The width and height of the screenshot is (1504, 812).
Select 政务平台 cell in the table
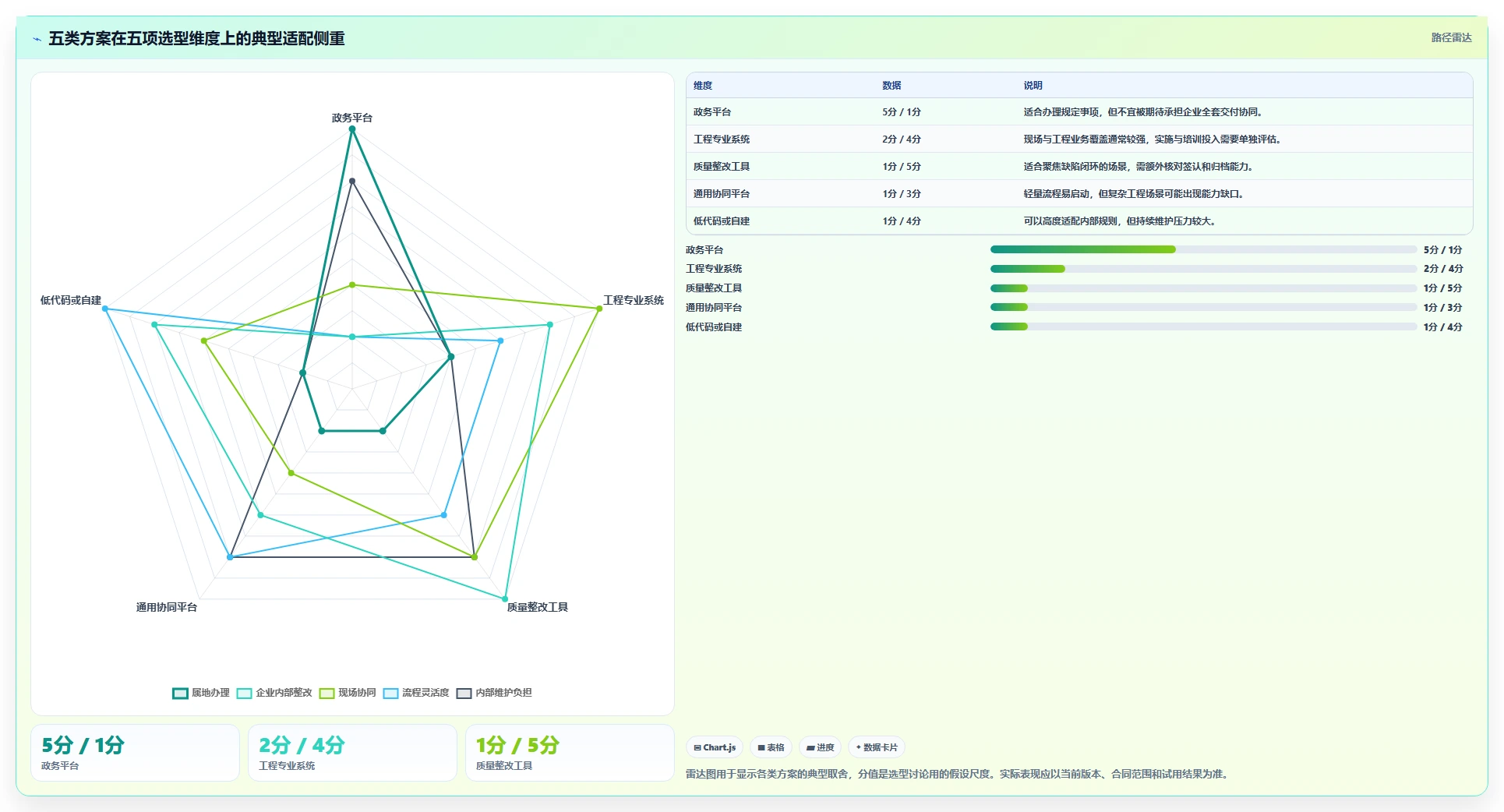[x=712, y=112]
